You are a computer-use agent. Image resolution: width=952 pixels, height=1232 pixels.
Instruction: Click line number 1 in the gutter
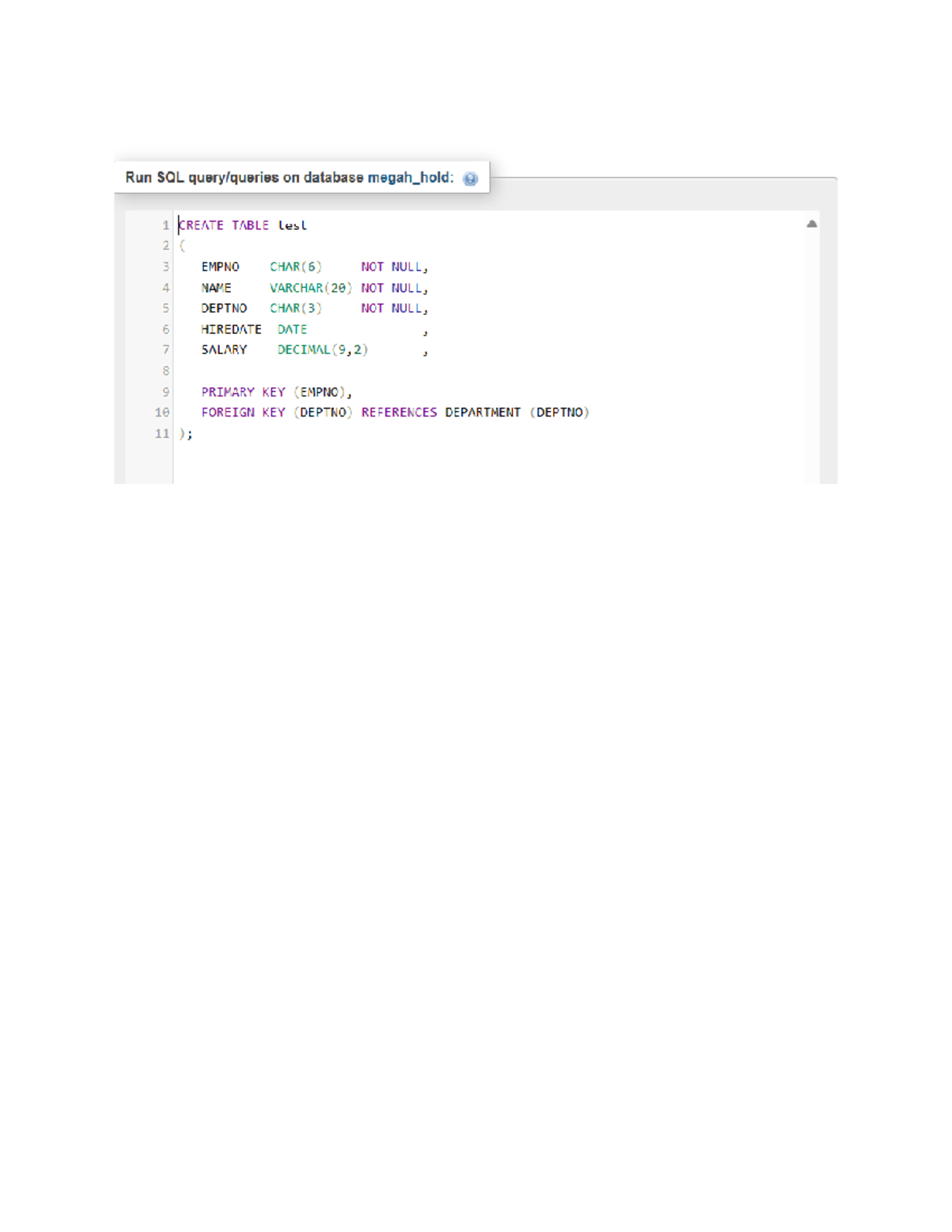tap(166, 225)
